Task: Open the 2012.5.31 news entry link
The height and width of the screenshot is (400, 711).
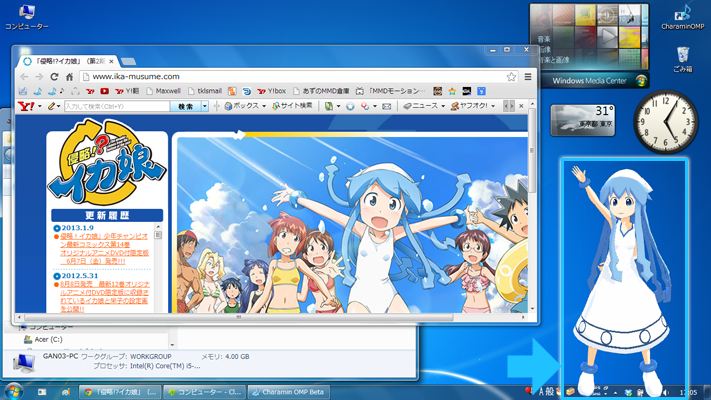Action: (x=105, y=296)
